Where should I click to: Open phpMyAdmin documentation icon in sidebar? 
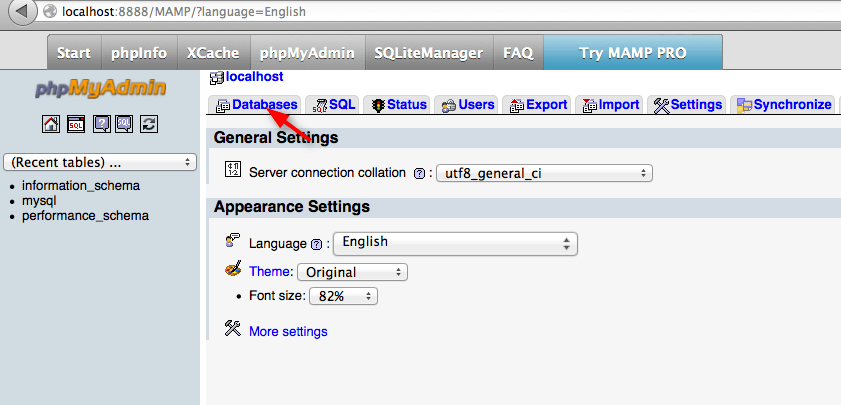(102, 124)
